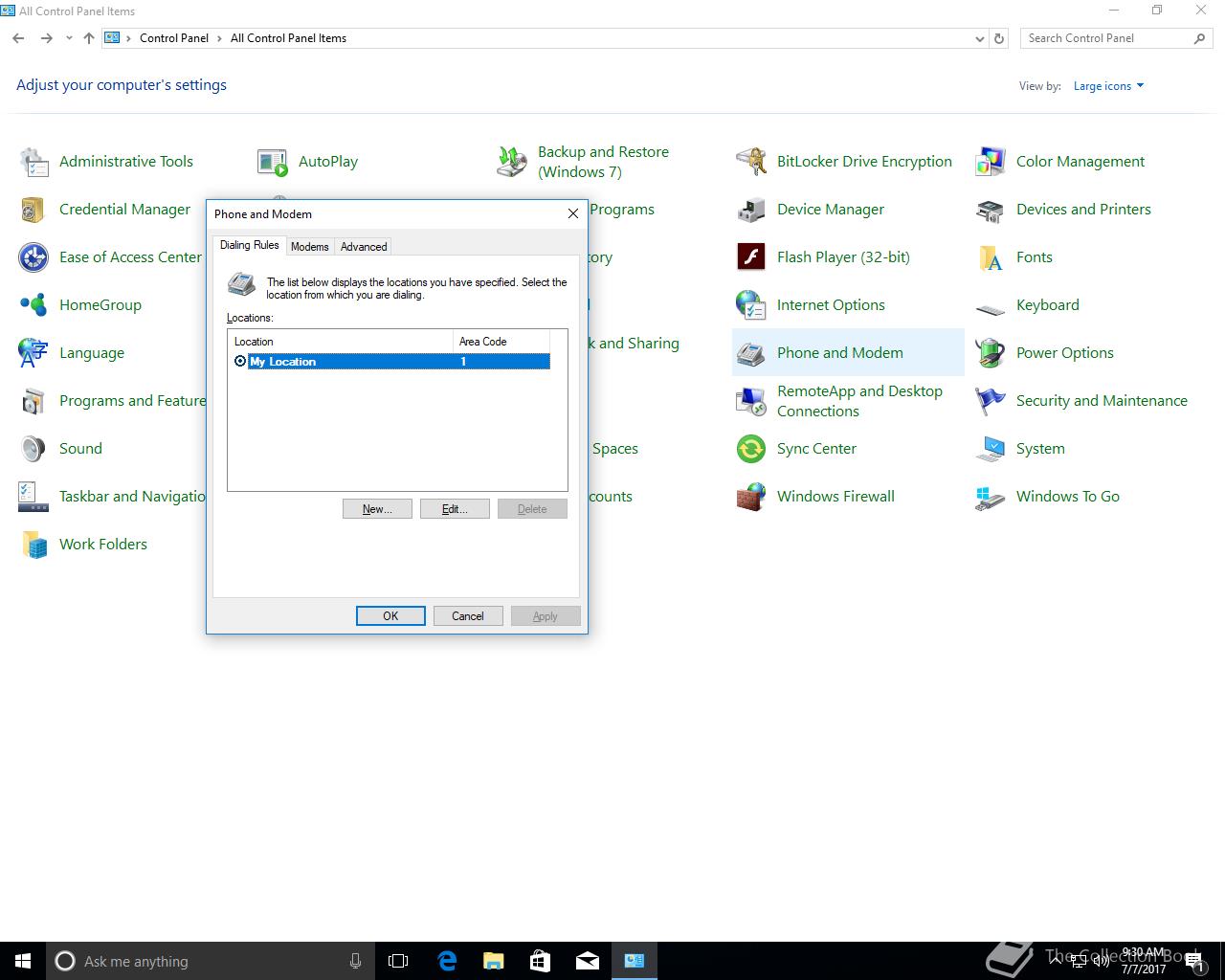Viewport: 1225px width, 980px height.
Task: Expand the recent locations arrow
Action: pyautogui.click(x=69, y=39)
